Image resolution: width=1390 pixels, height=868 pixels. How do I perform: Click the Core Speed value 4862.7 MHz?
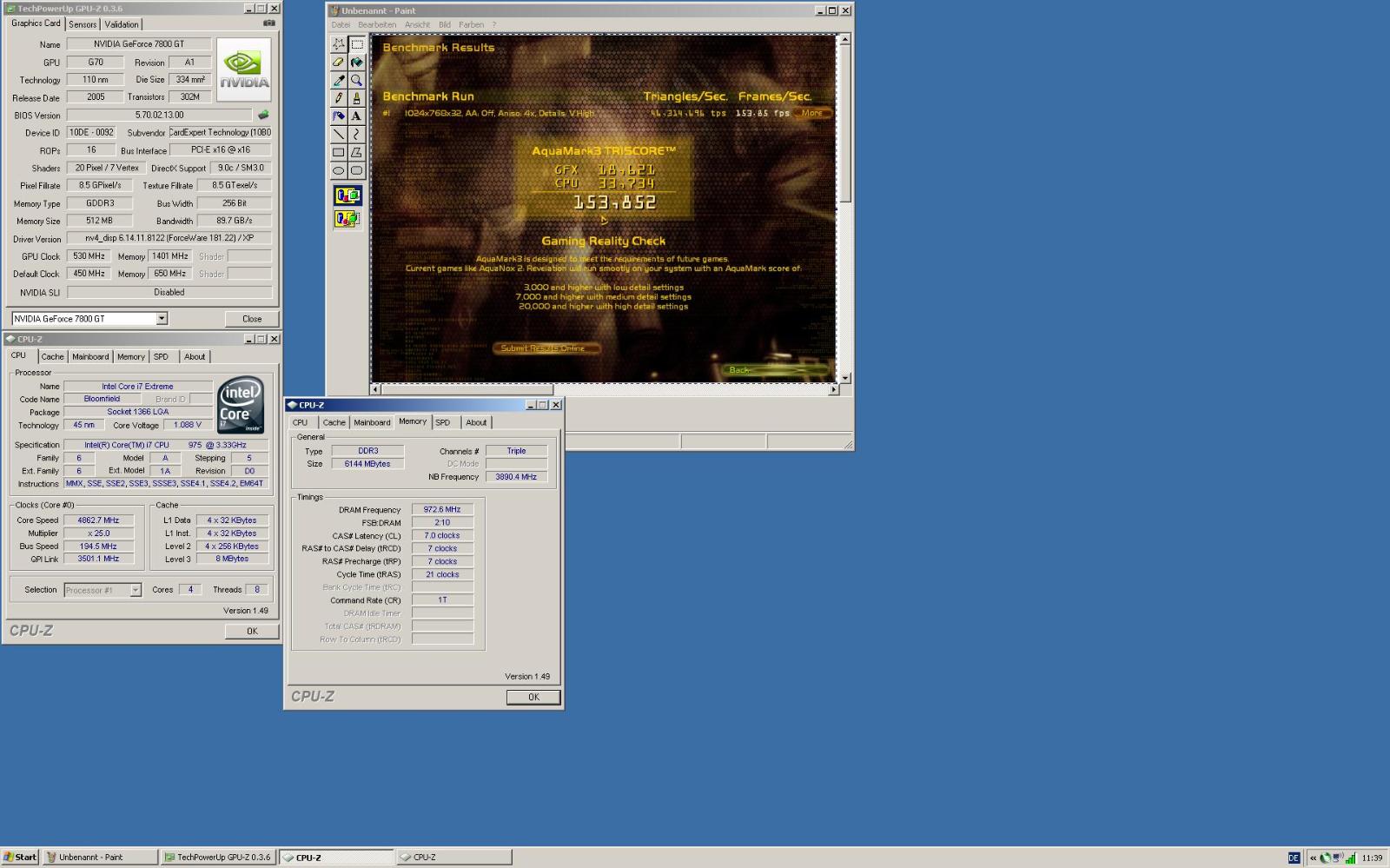(x=98, y=520)
